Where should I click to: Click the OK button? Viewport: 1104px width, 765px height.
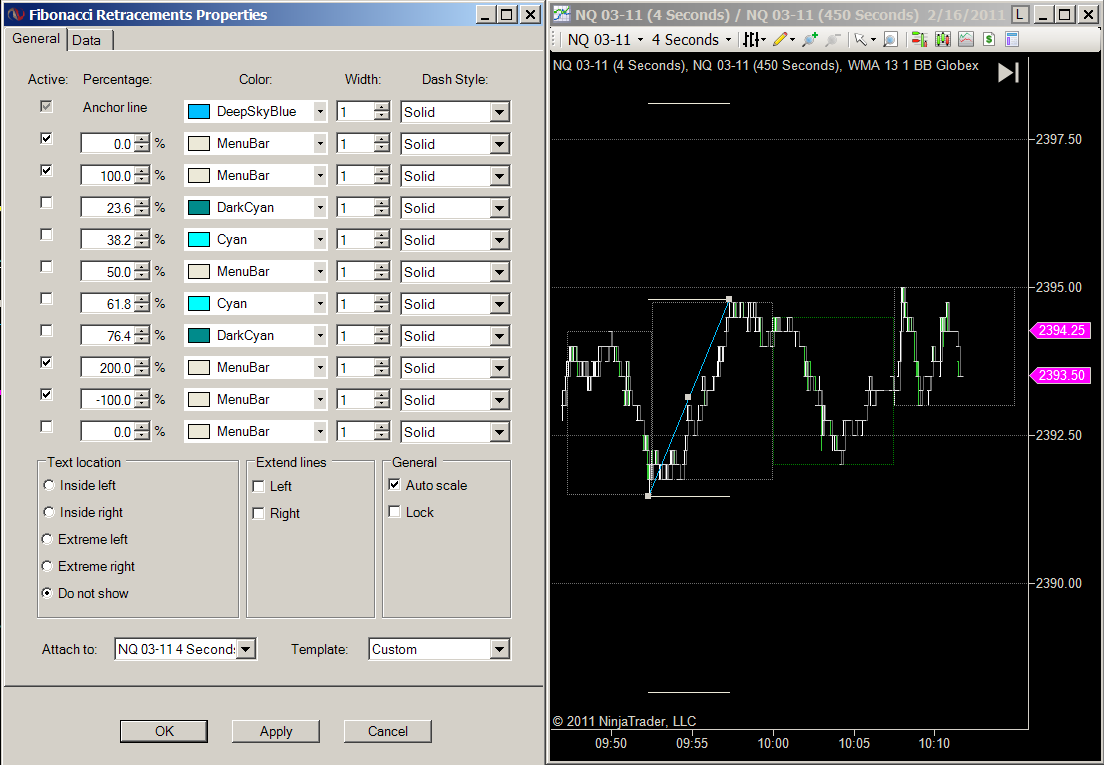pos(164,731)
